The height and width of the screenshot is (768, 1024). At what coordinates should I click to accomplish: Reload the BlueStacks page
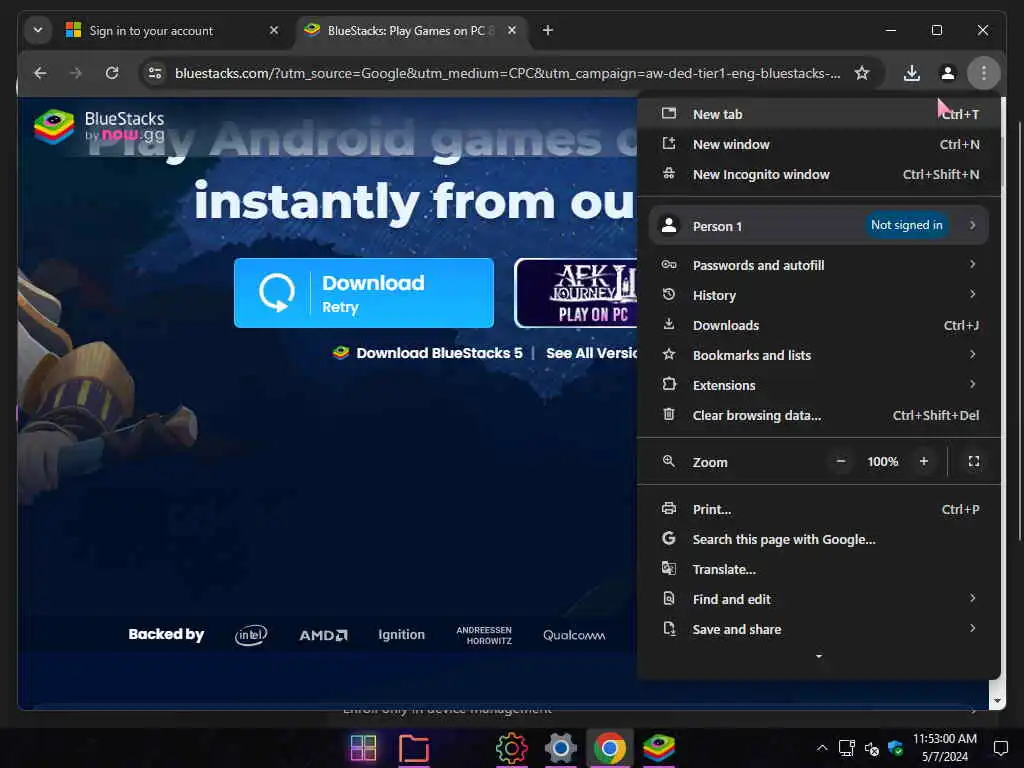tap(112, 73)
